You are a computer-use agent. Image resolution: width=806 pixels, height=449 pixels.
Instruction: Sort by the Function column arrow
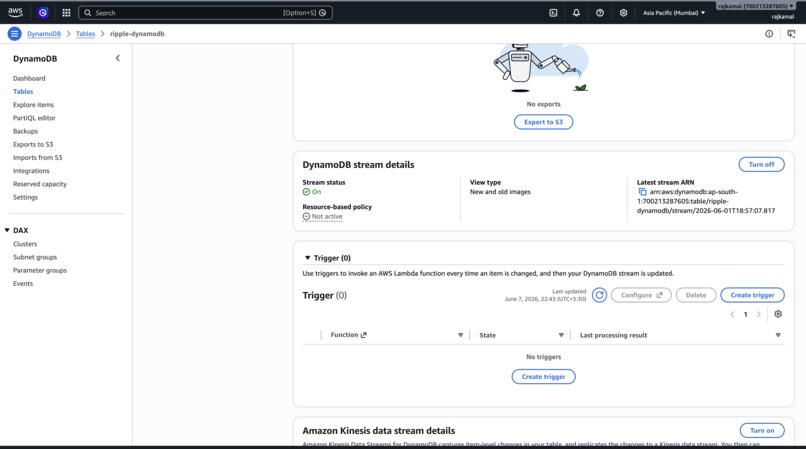[x=461, y=335]
